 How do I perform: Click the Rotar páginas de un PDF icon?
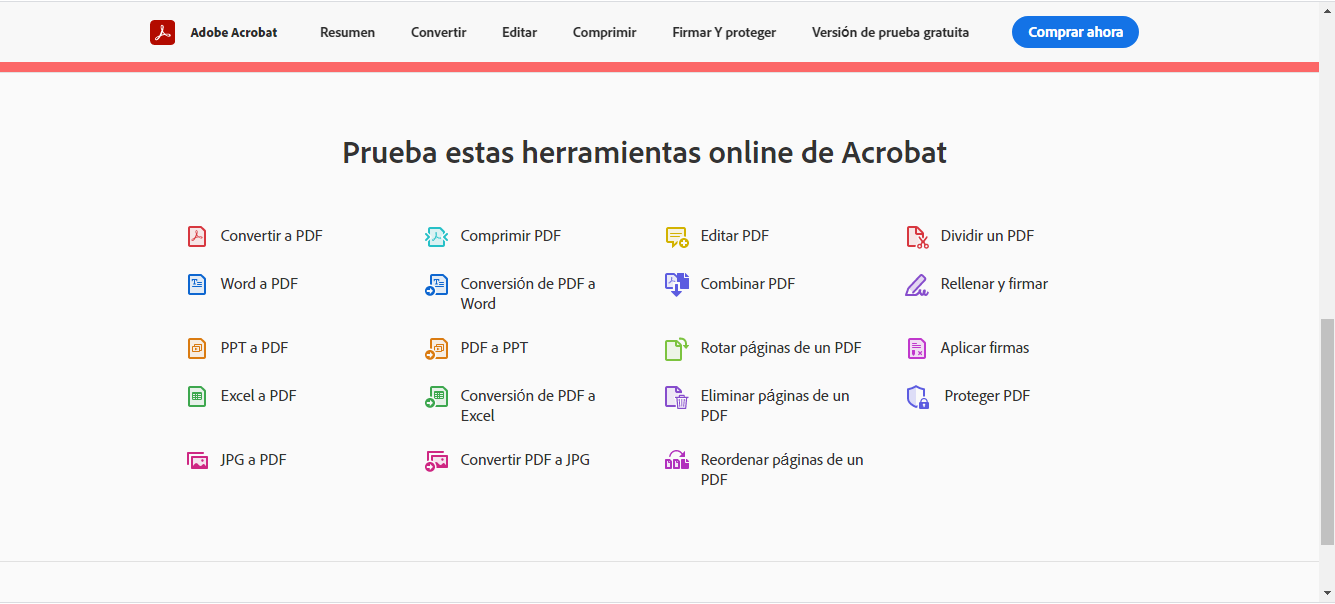tap(677, 349)
